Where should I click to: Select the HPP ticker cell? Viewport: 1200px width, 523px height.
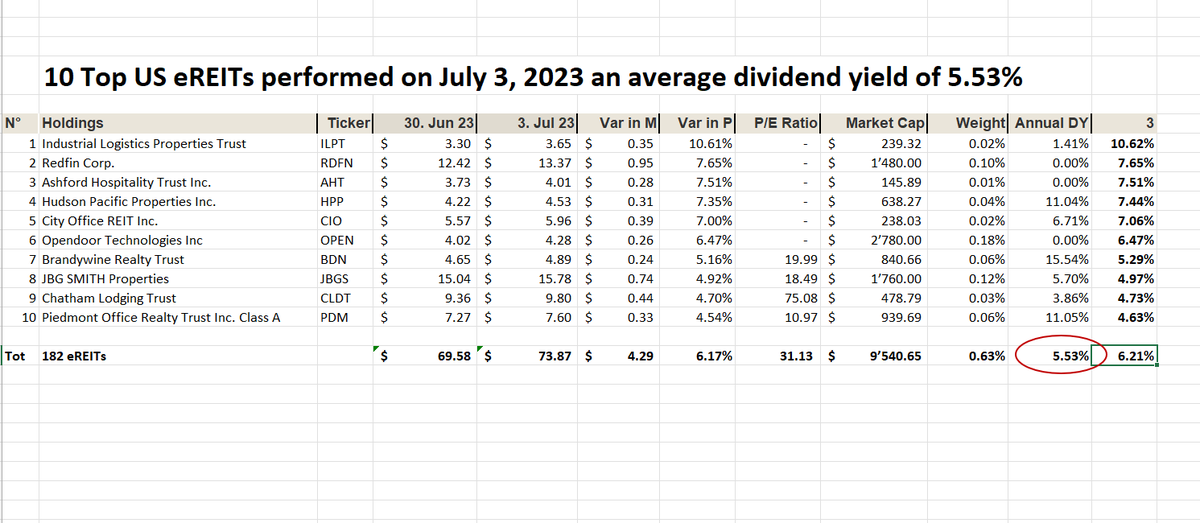click(x=345, y=202)
